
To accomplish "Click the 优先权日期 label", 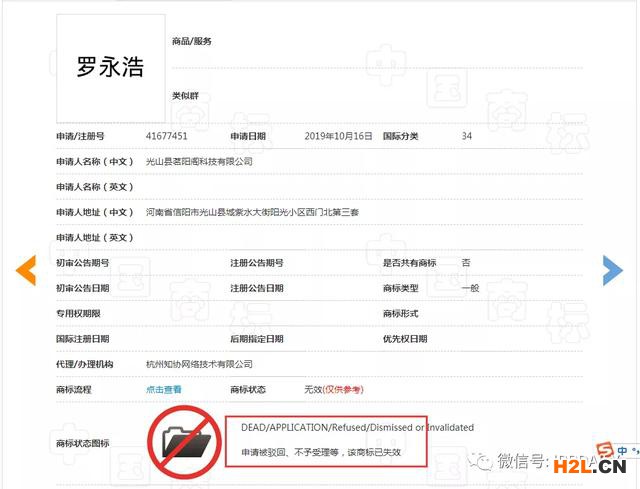I will [405, 339].
